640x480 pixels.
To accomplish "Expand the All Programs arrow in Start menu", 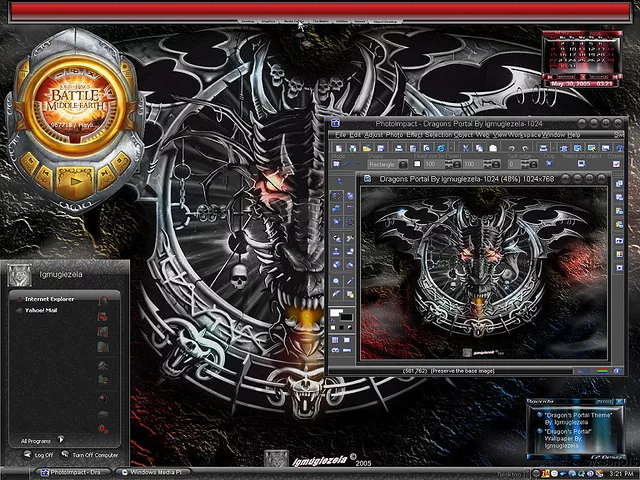I will click(61, 440).
